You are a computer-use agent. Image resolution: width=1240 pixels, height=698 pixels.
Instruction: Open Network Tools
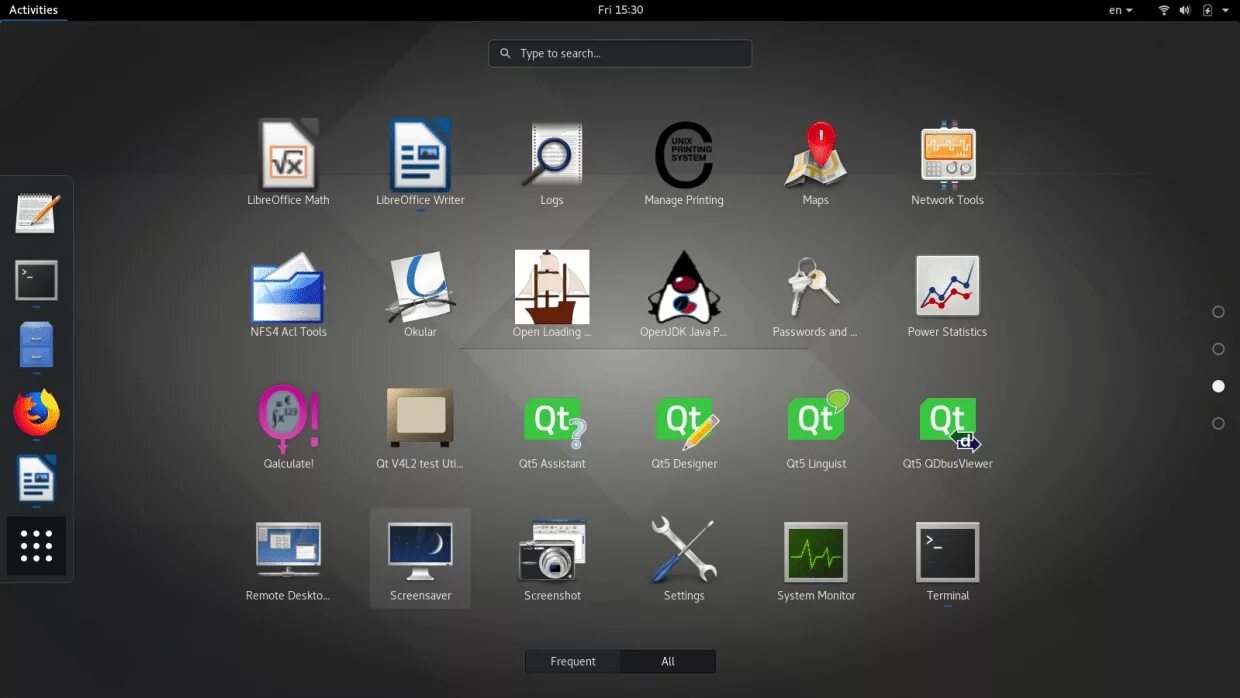pos(948,163)
